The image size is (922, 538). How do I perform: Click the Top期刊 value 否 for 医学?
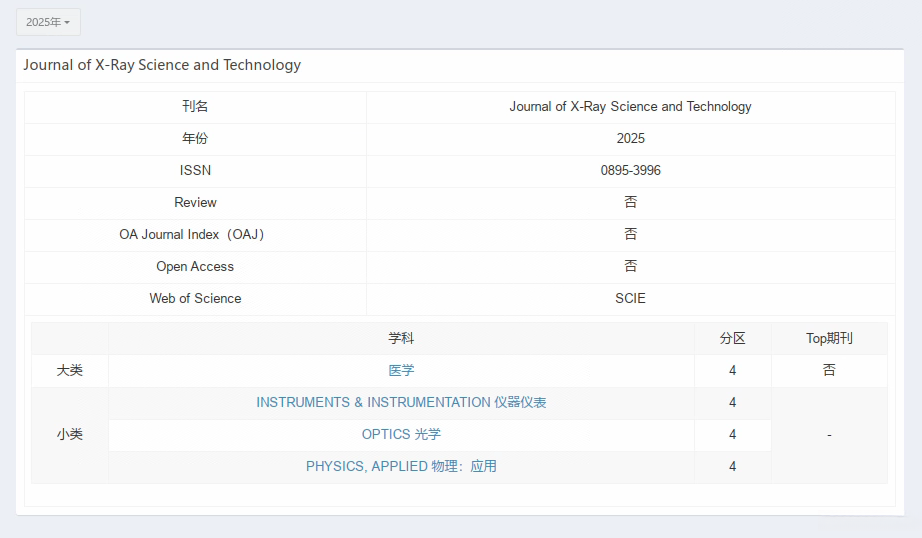[829, 370]
